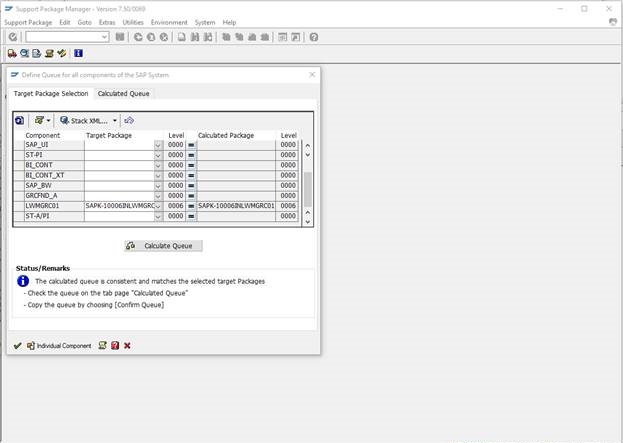Open Target Package dropdown for BI_CONT row
The width and height of the screenshot is (623, 443).
(158, 165)
